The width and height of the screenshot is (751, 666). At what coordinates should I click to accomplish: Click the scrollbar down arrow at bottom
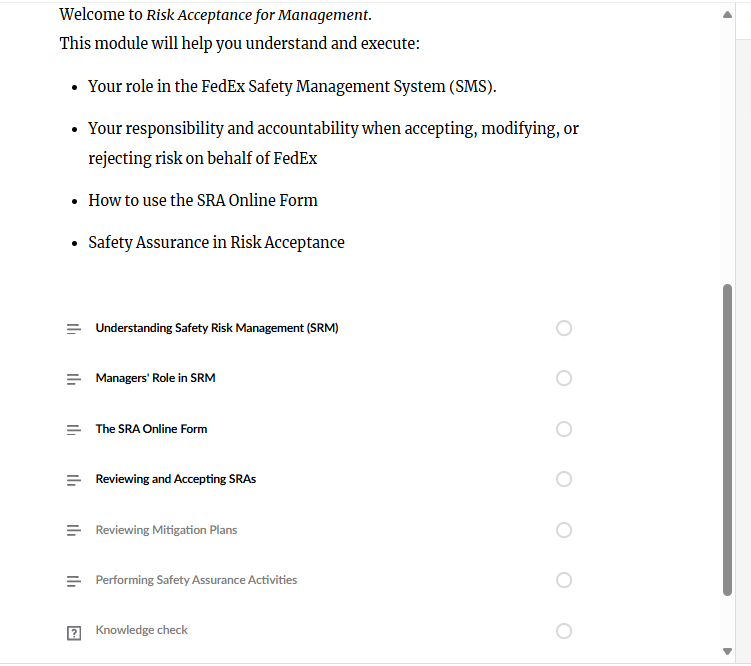[x=727, y=652]
